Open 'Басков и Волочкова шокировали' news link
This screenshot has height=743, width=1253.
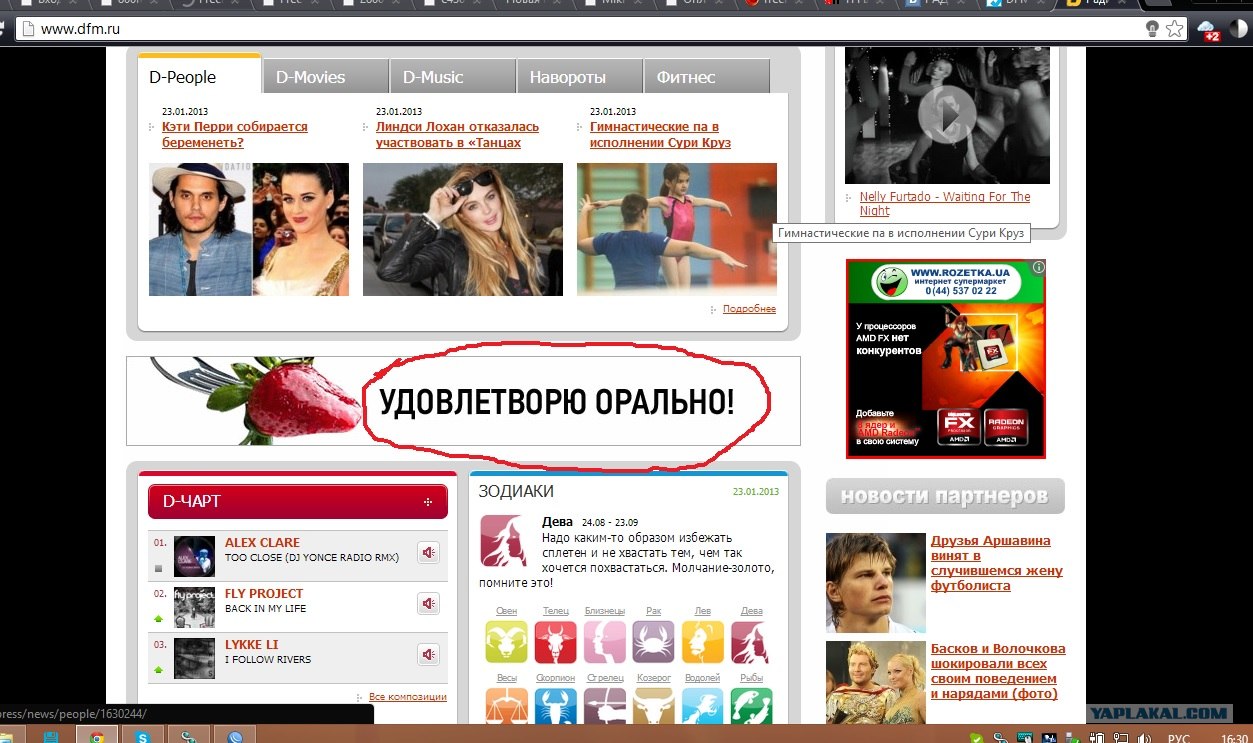(x=998, y=671)
